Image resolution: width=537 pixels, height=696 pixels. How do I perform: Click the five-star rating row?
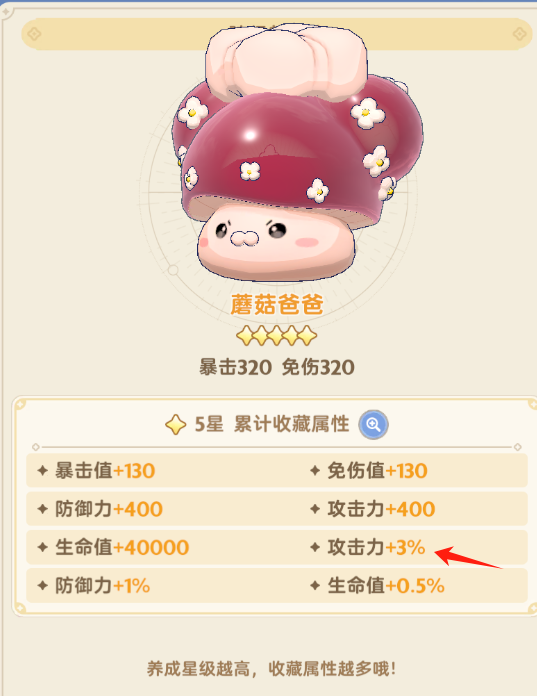[x=276, y=336]
